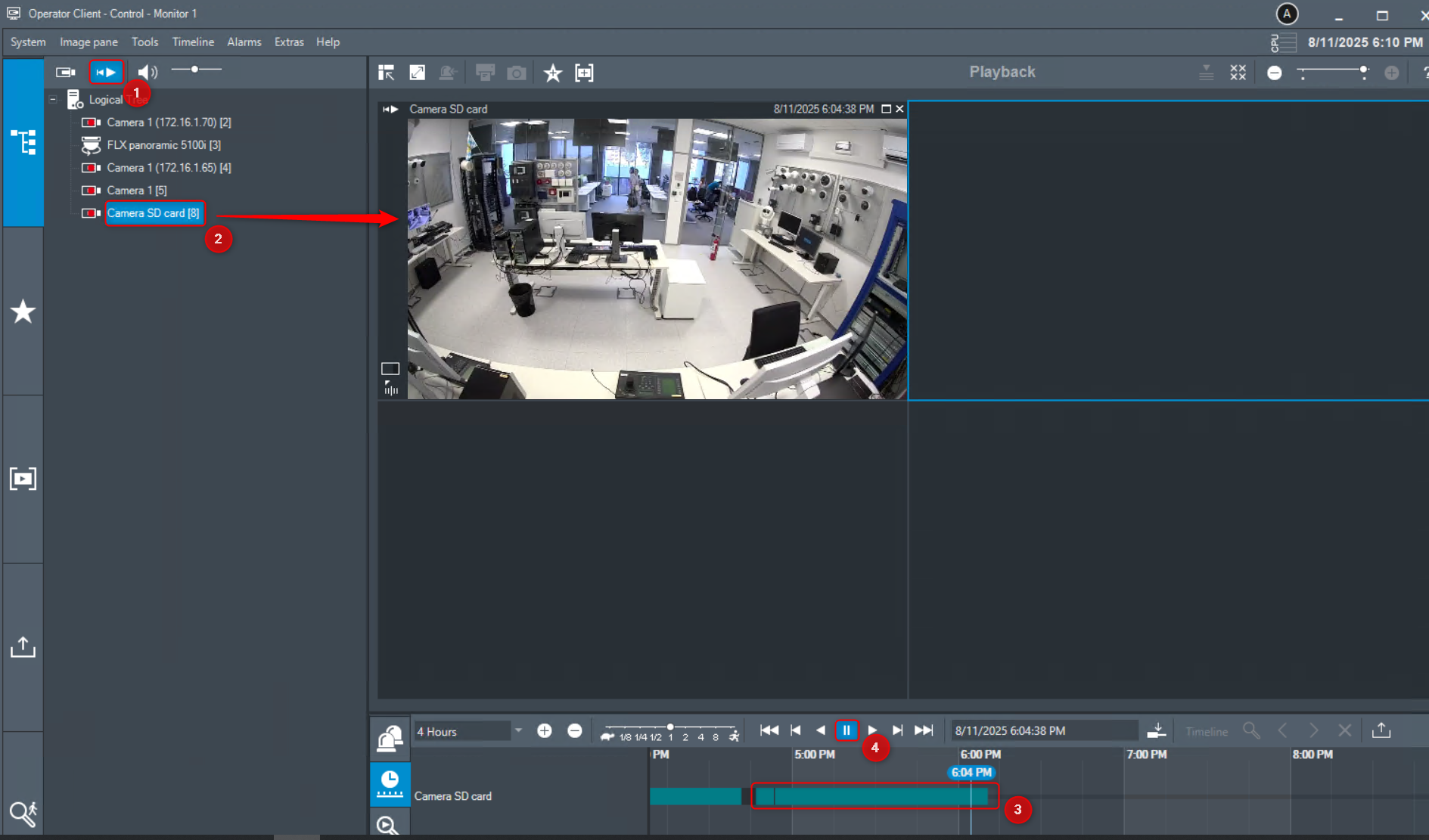Close all image panes icon

[x=1238, y=73]
